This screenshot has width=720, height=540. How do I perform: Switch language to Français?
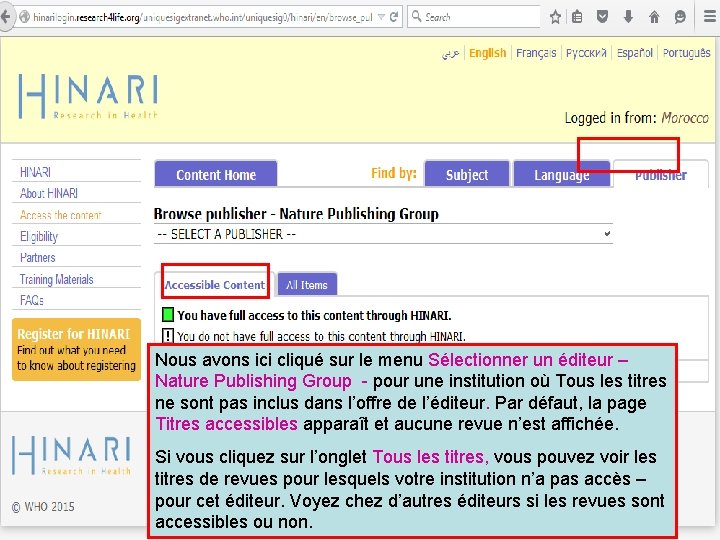pos(536,53)
